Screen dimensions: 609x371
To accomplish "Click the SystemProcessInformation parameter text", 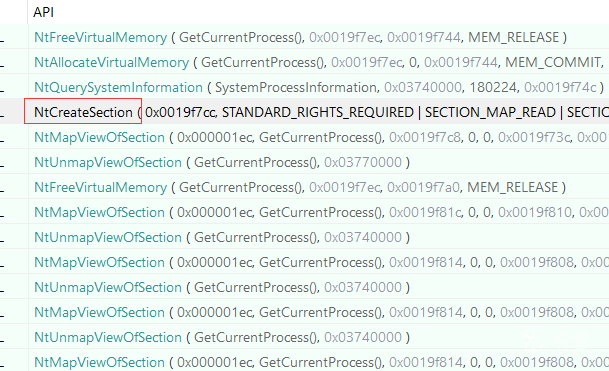I will (x=295, y=87).
